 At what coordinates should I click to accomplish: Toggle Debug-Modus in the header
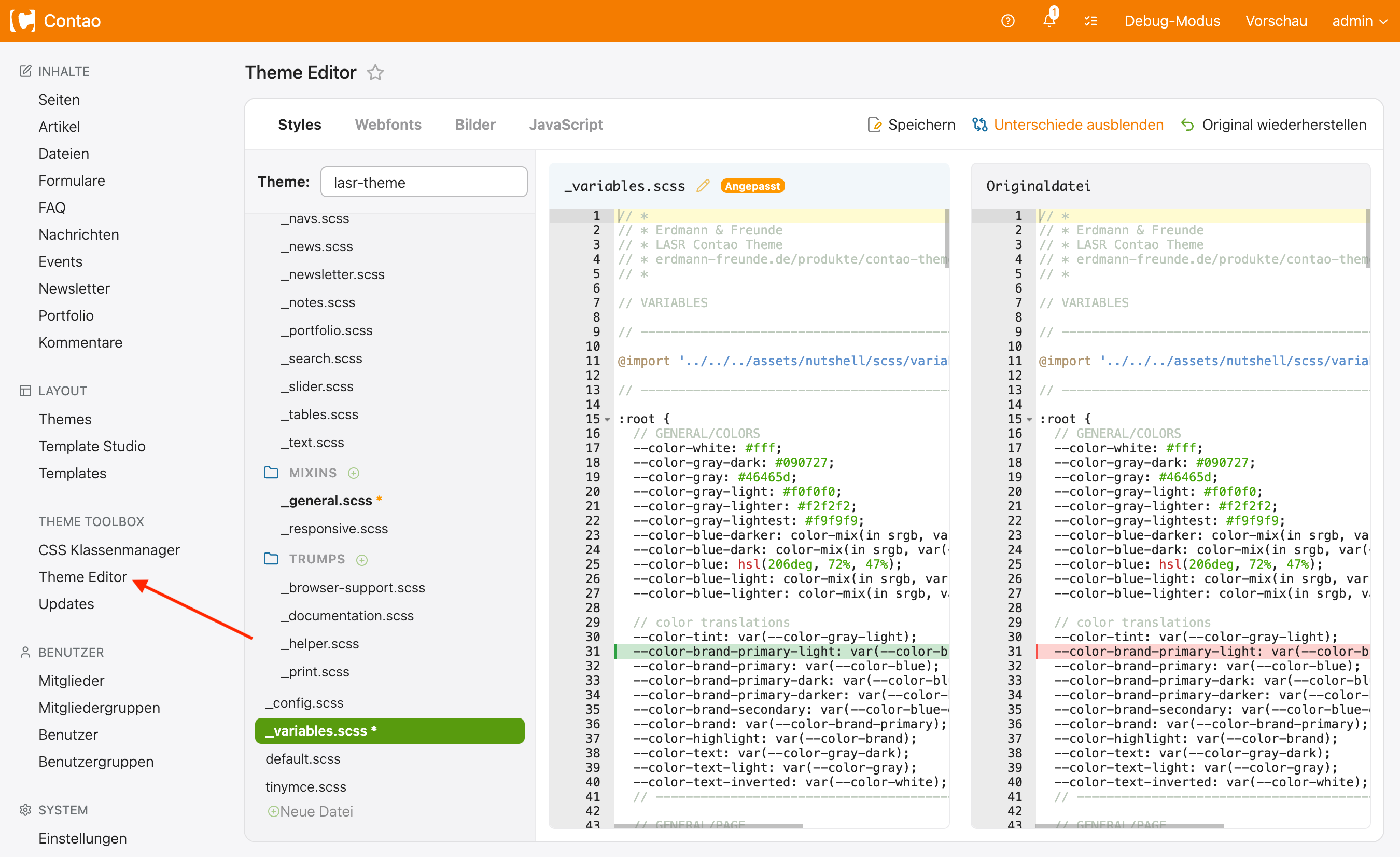pyautogui.click(x=1172, y=21)
